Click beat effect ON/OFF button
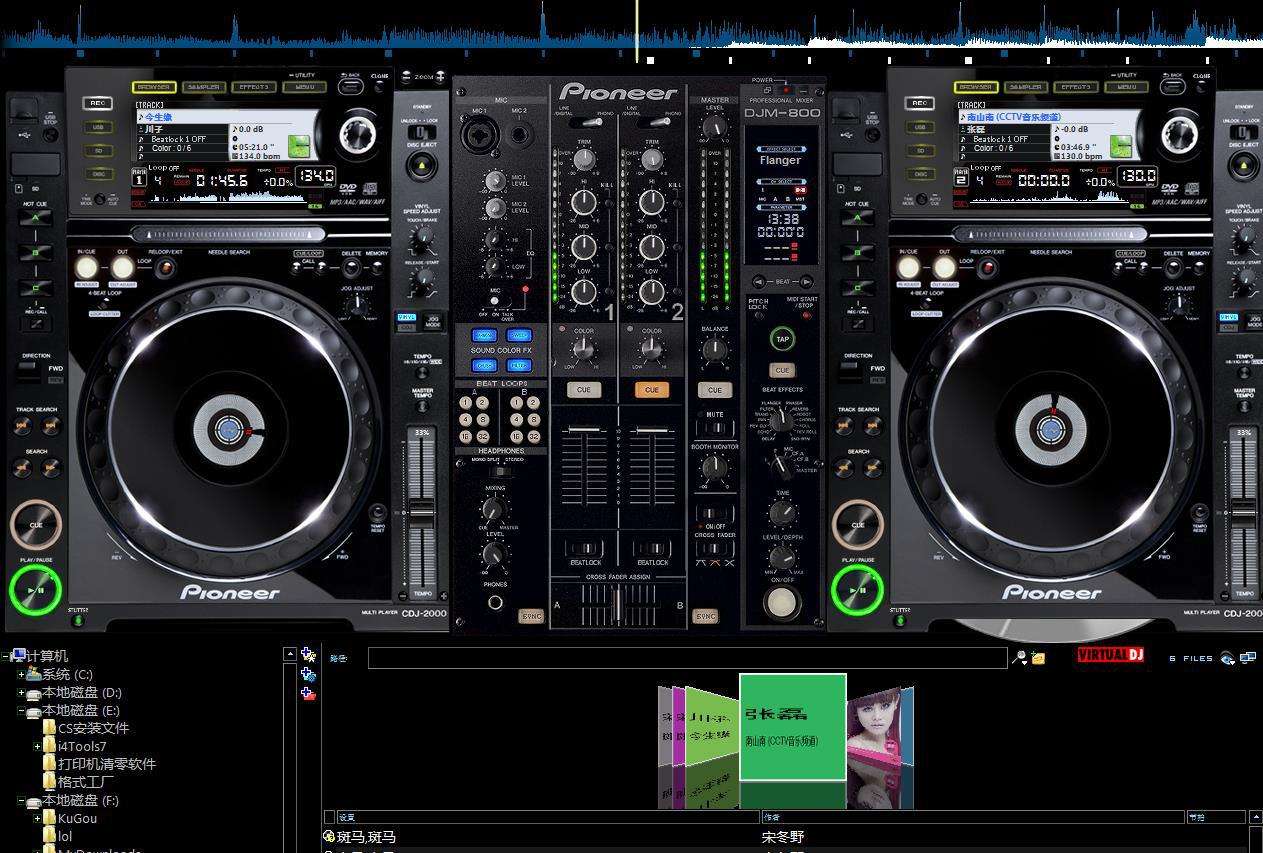 click(x=781, y=602)
